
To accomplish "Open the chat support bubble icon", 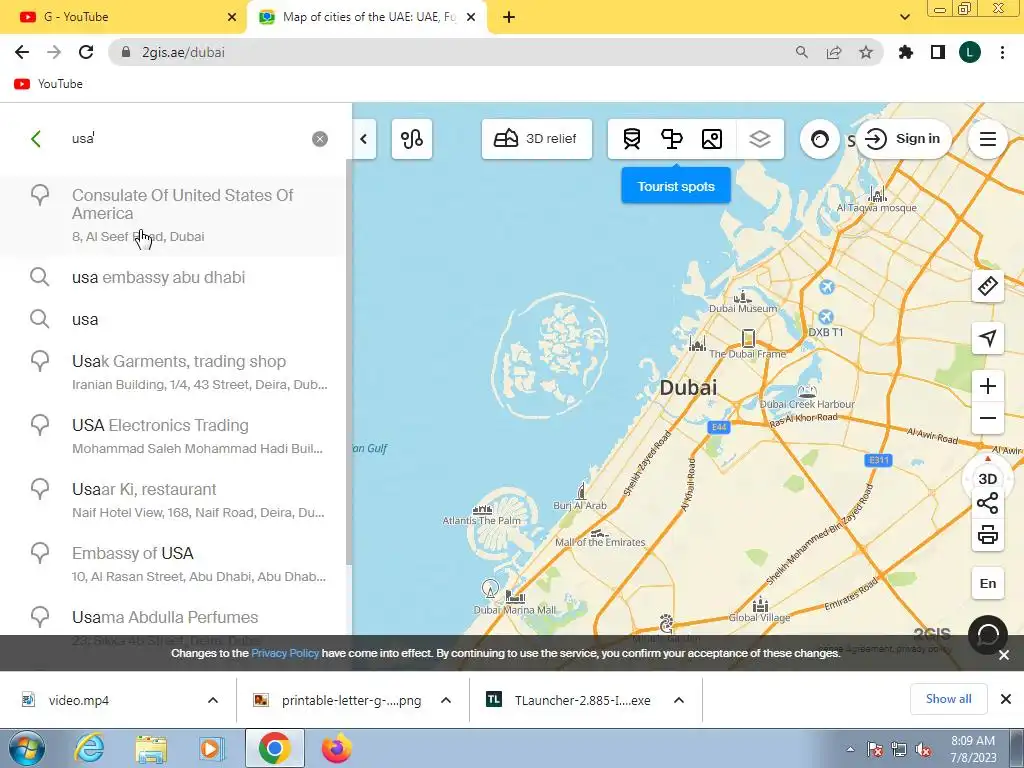I will pos(987,635).
